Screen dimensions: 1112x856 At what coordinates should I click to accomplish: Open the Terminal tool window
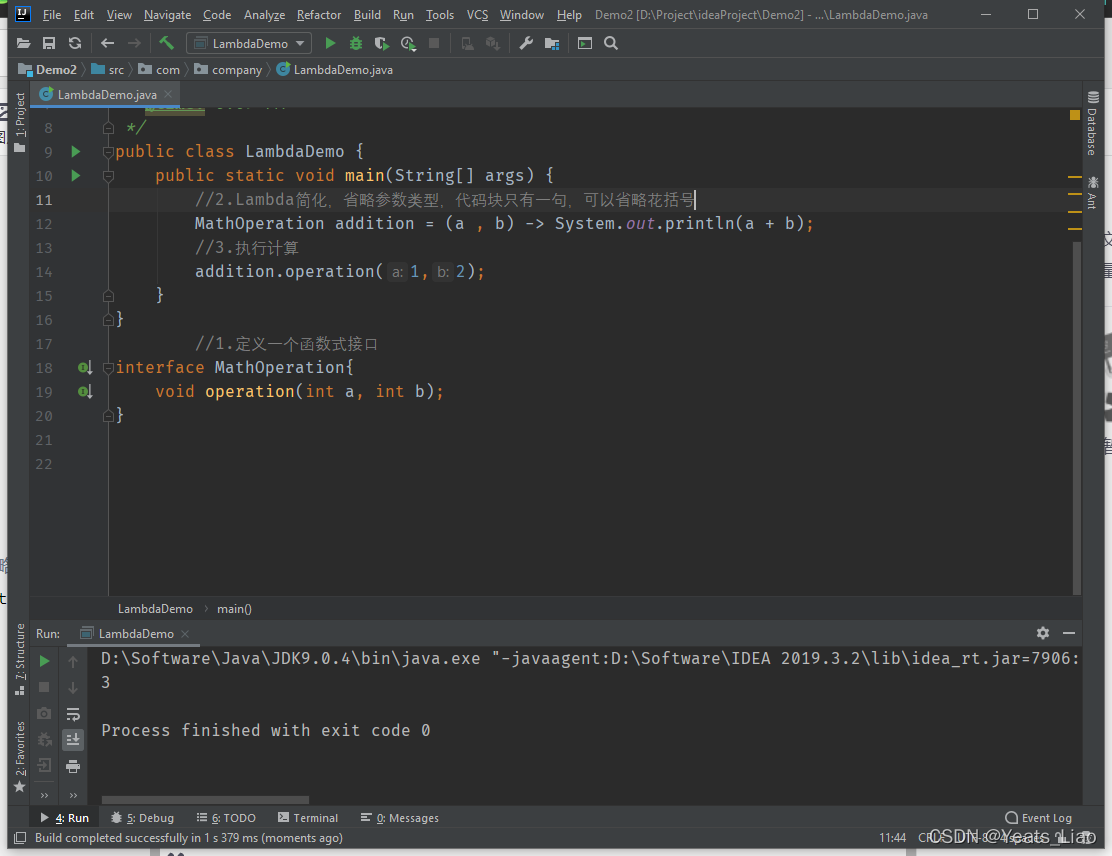tap(308, 818)
